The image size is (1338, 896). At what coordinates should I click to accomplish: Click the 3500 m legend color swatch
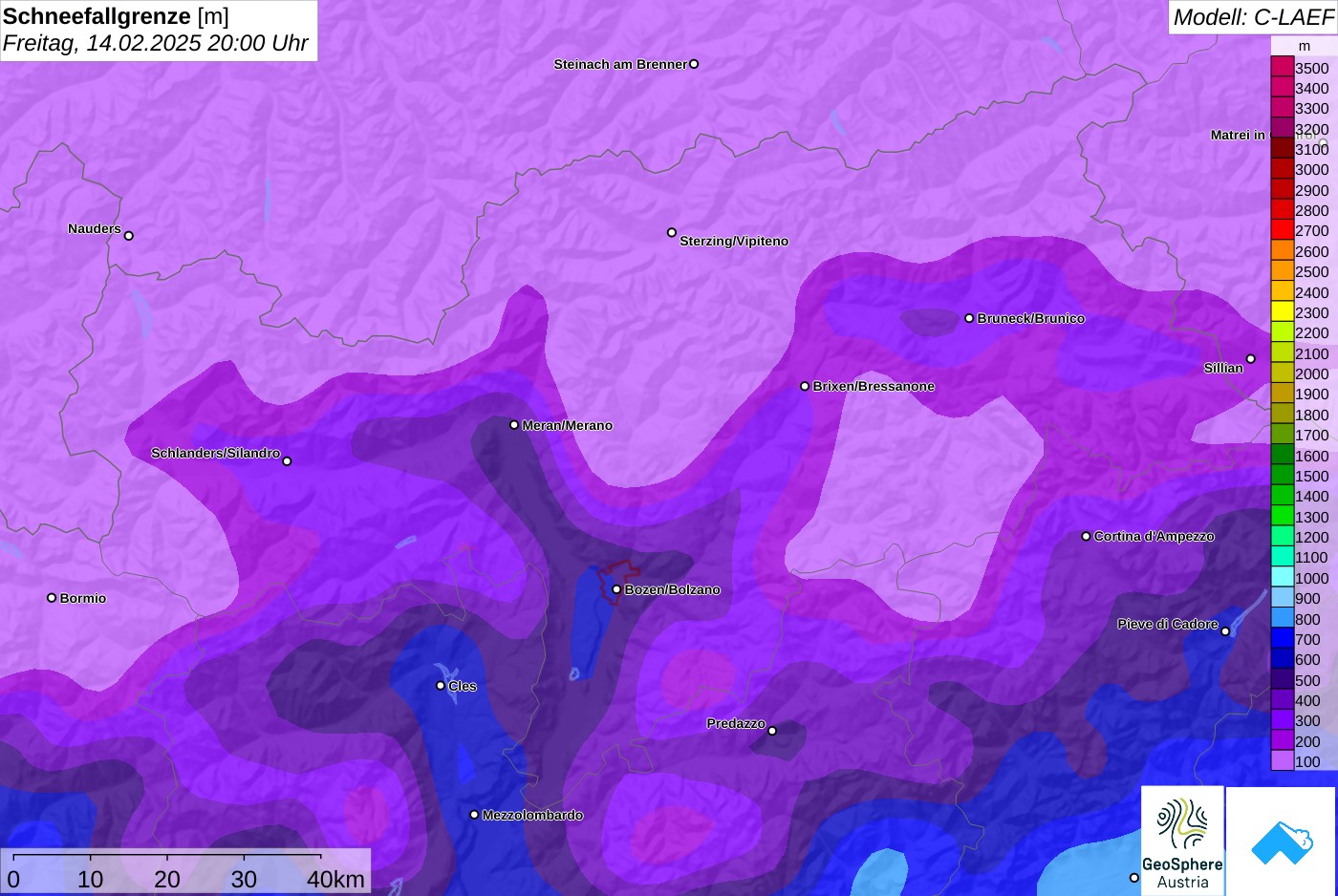(1282, 67)
